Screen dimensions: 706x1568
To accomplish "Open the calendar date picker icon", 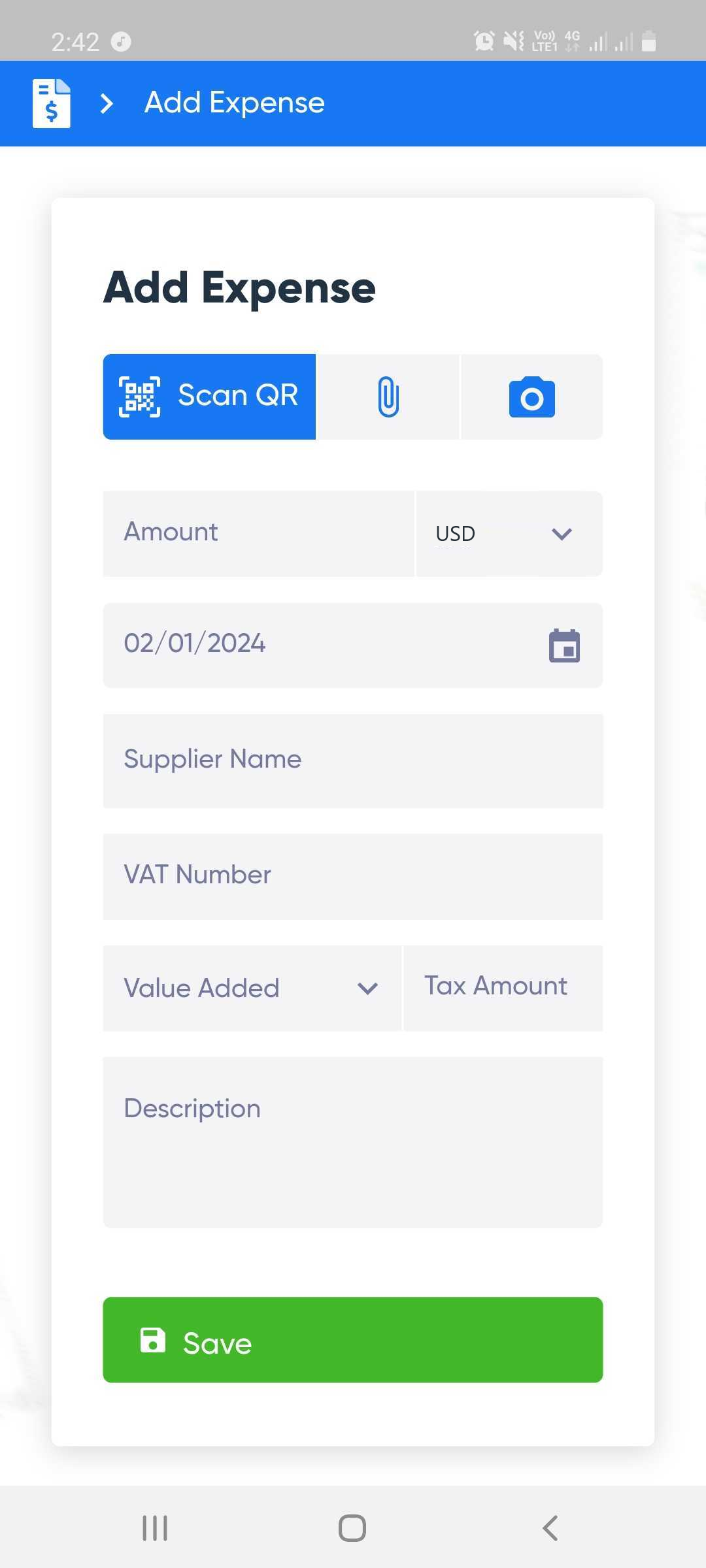I will point(564,646).
